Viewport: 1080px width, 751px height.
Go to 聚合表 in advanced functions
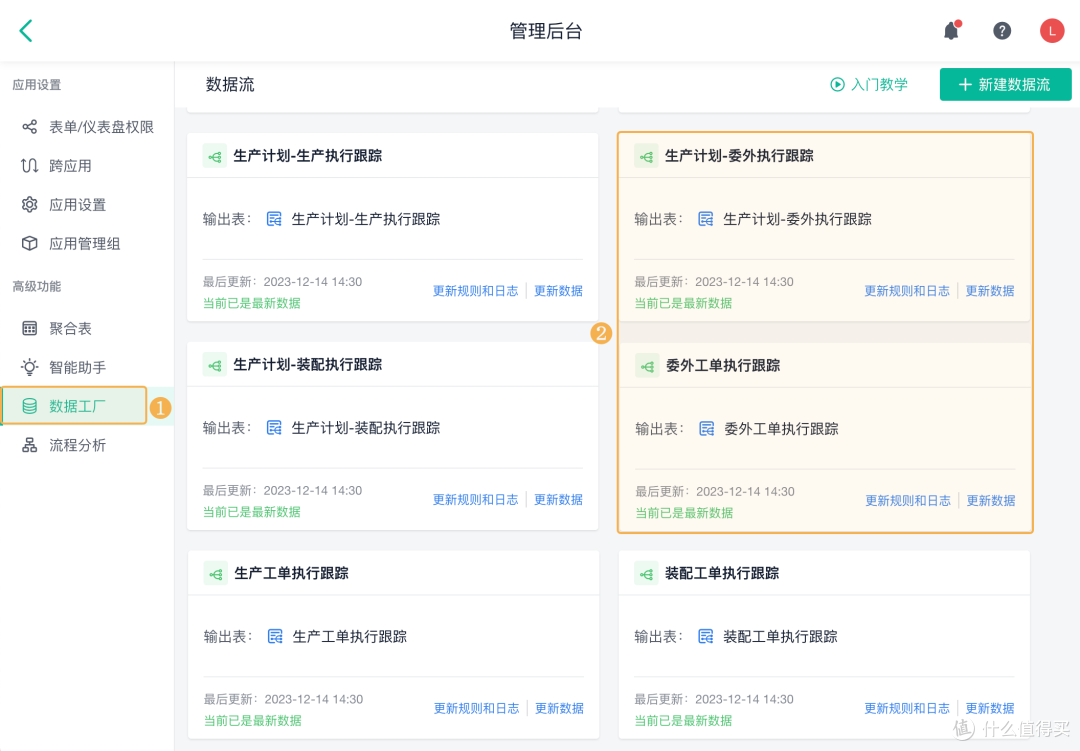(87, 329)
